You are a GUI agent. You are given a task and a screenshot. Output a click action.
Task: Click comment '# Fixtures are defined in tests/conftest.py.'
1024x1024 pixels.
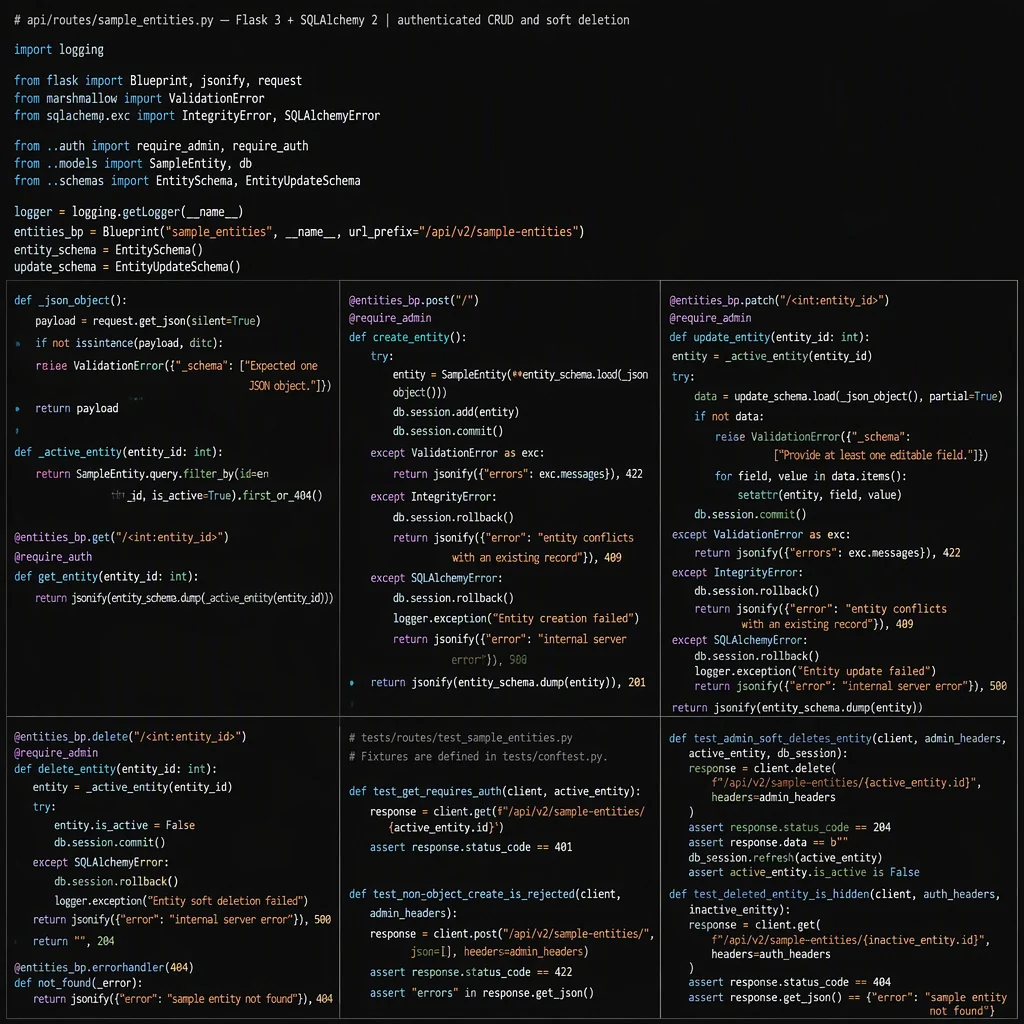click(477, 756)
